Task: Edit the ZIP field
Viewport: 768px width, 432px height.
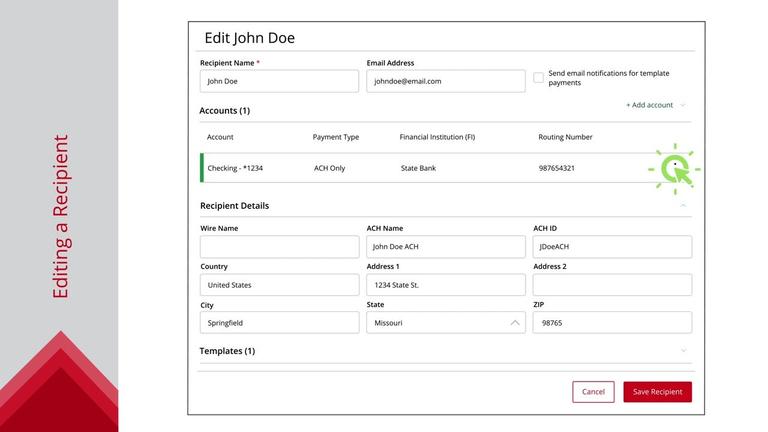Action: click(x=612, y=323)
